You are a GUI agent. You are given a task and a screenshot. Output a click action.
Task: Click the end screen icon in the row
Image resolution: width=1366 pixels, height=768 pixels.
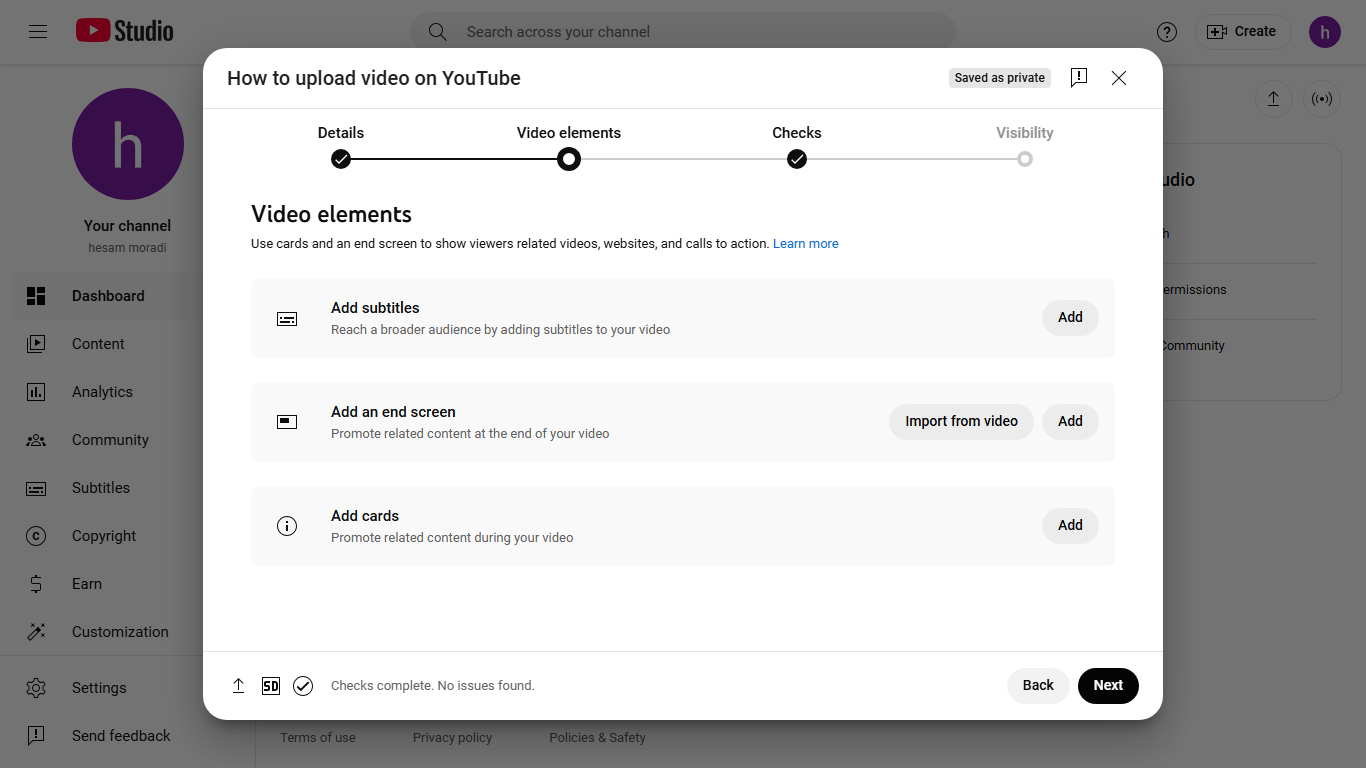pyautogui.click(x=287, y=422)
